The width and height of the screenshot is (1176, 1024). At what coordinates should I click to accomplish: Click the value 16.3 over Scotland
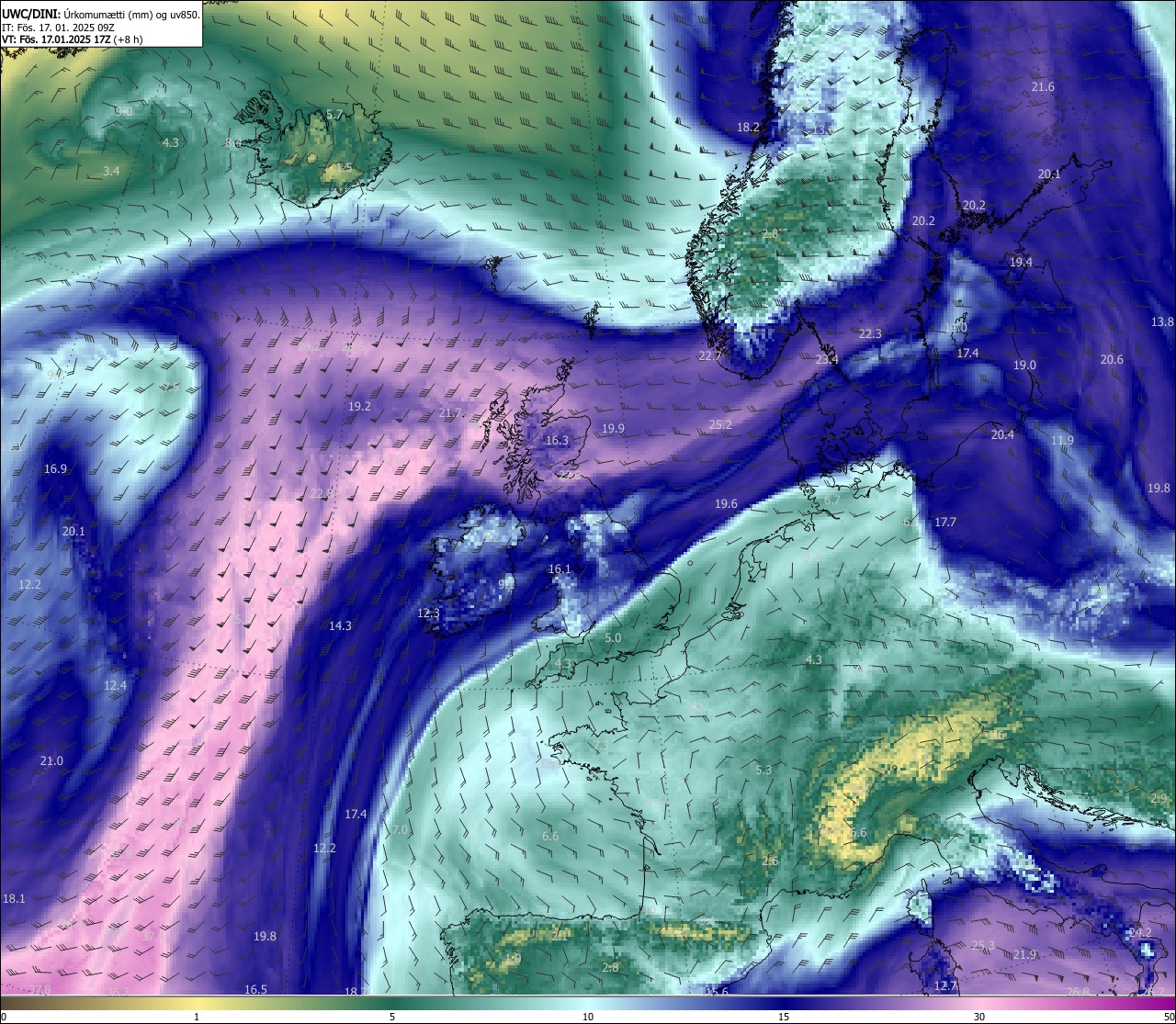[x=557, y=441]
